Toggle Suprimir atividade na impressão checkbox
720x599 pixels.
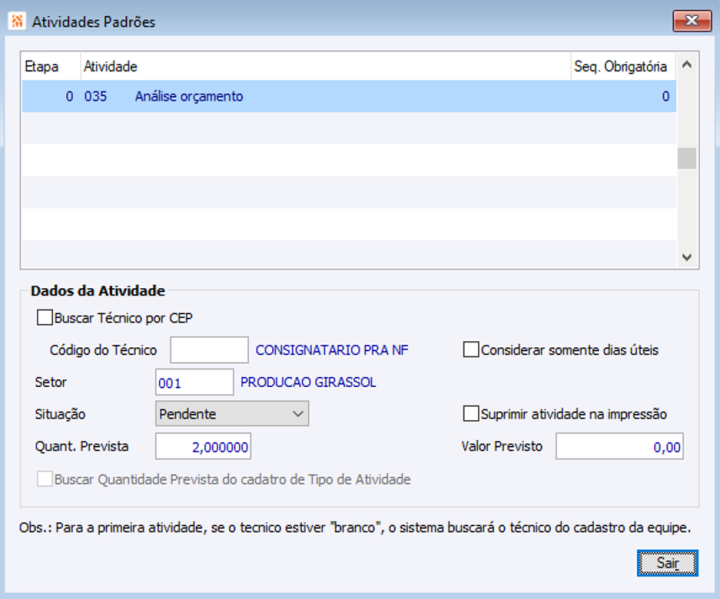(471, 413)
